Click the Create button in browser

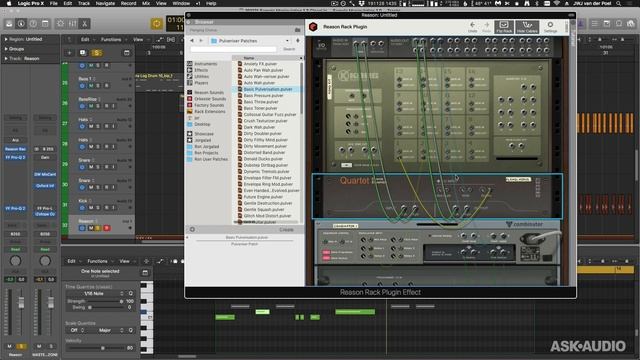tap(286, 230)
